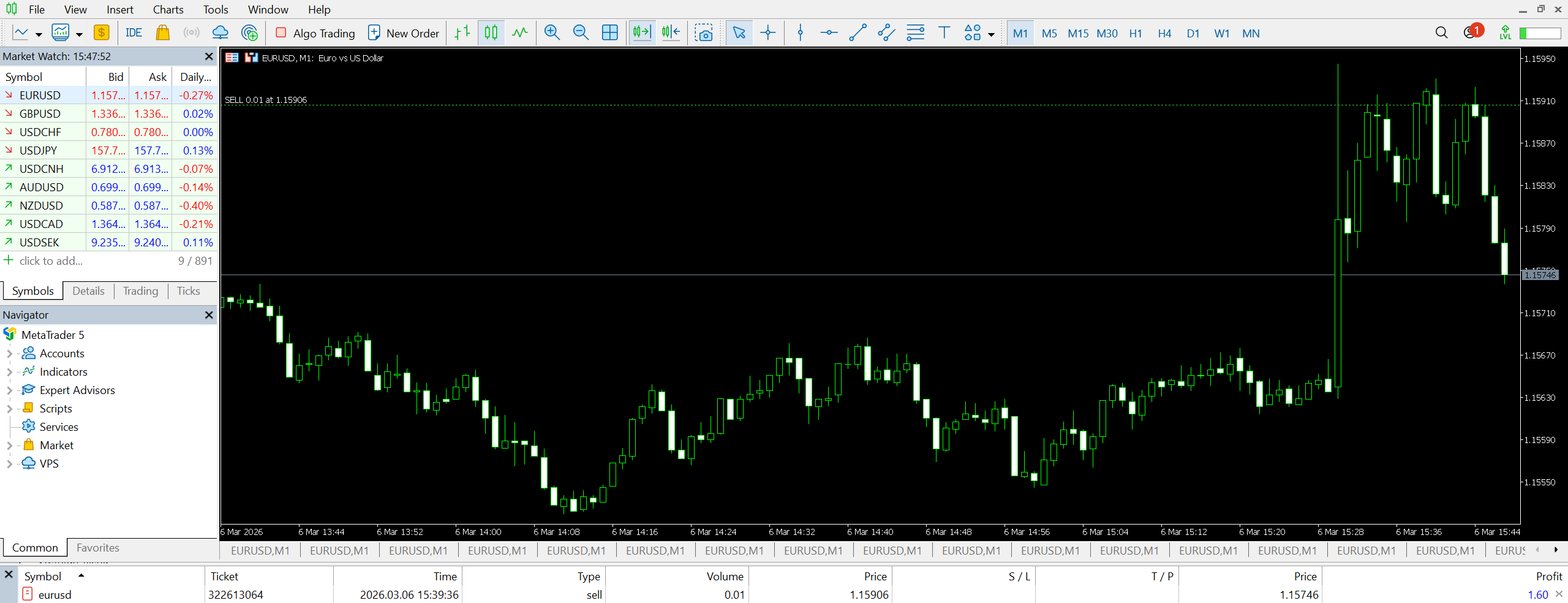Open the chart templates icon

click(60, 33)
